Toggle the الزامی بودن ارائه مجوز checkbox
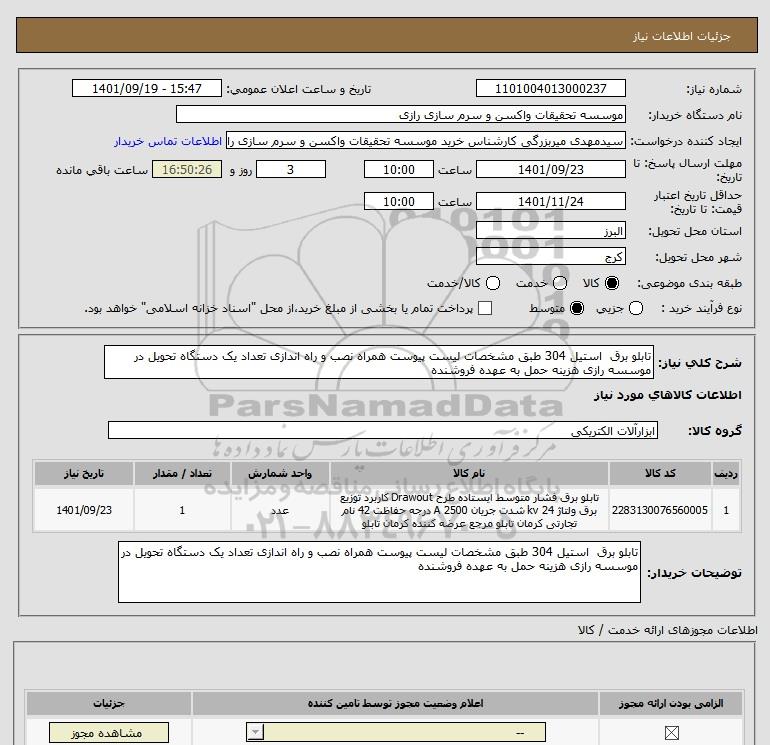Image resolution: width=770 pixels, height=745 pixels. [x=671, y=733]
